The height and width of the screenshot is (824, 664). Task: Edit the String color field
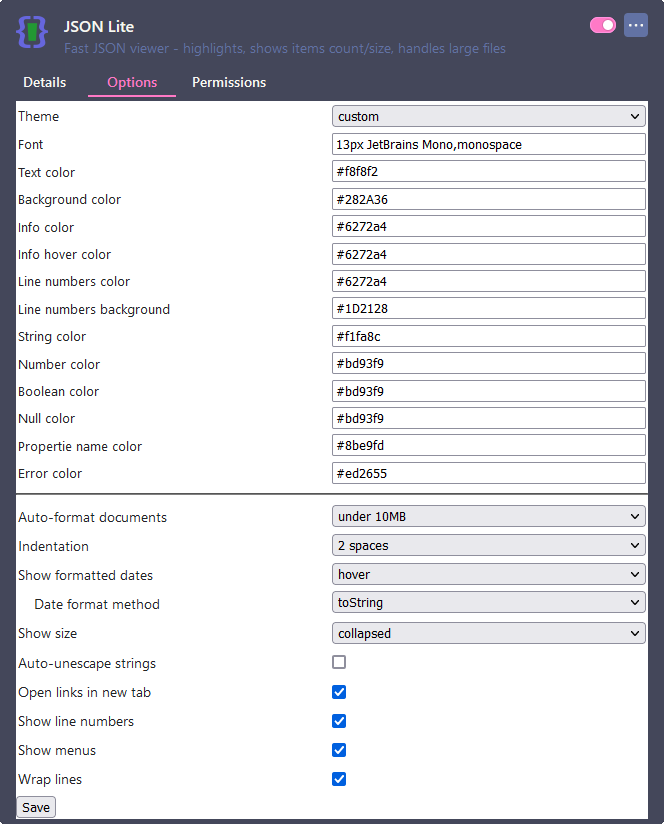tap(489, 336)
